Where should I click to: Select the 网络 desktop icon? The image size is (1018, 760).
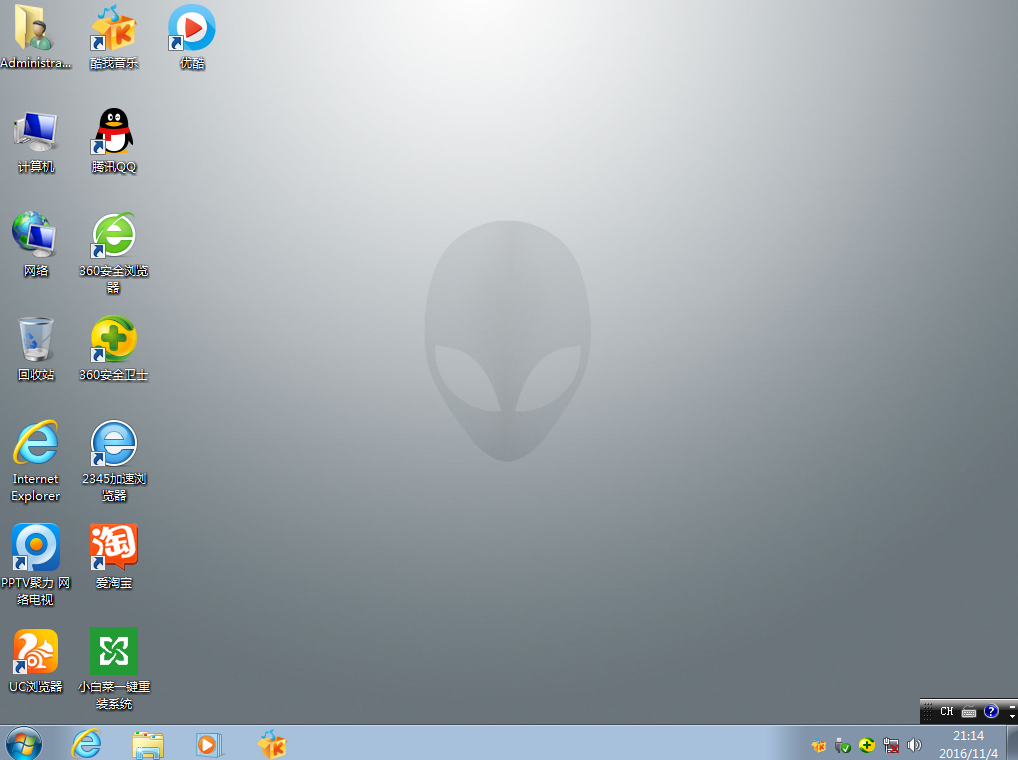pos(36,245)
